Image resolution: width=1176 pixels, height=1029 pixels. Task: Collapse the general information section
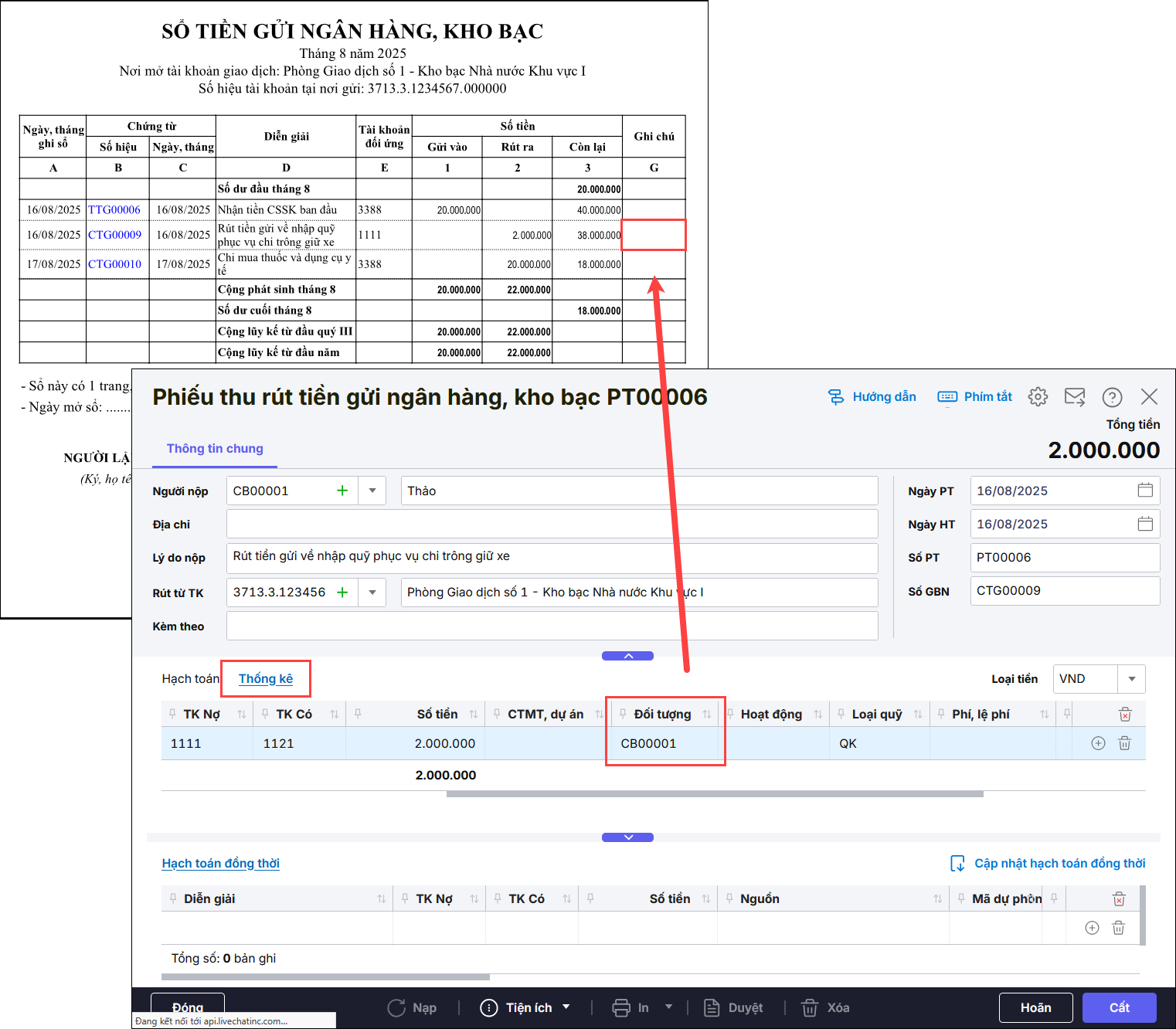627,656
